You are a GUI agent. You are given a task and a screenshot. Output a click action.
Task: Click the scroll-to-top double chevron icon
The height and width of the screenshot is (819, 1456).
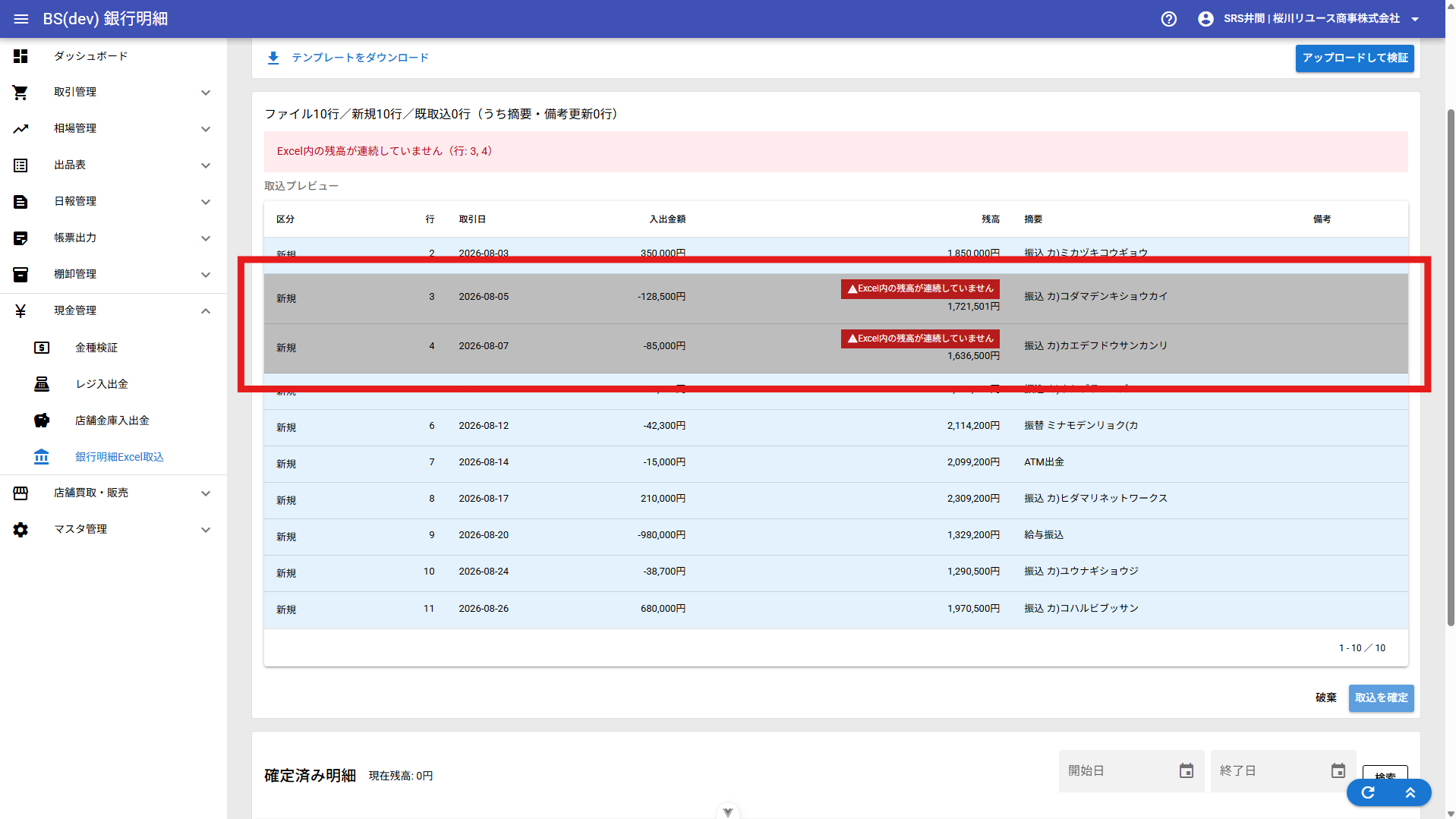click(x=1410, y=792)
